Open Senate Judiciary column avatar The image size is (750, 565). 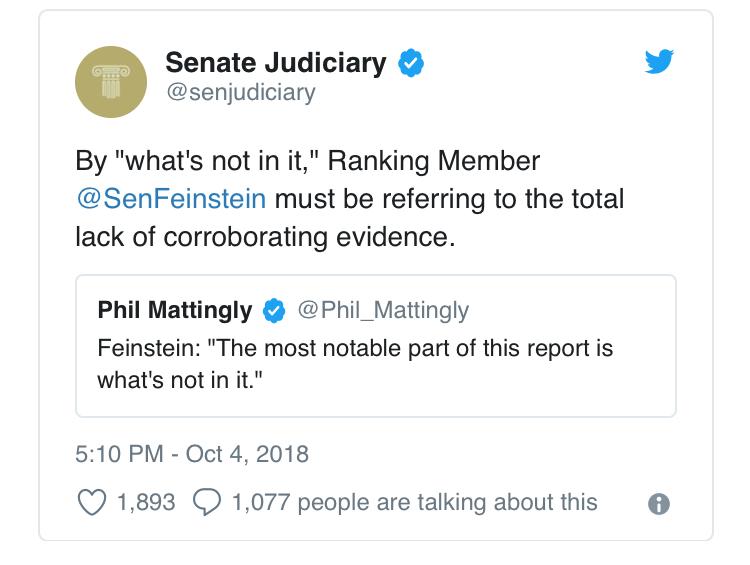pyautogui.click(x=111, y=82)
